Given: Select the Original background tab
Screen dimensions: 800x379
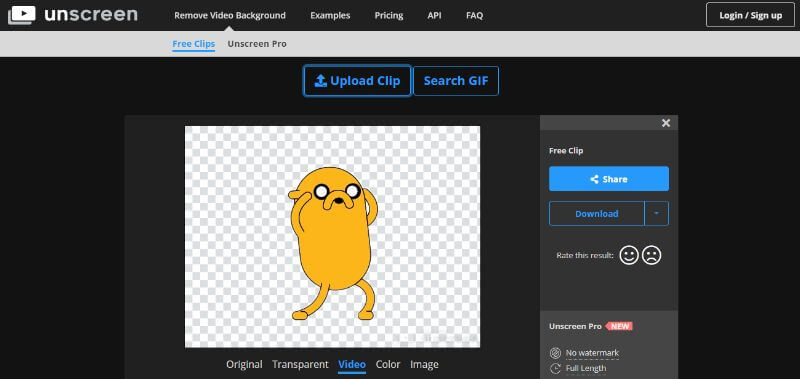Looking at the screenshot, I should pos(244,364).
